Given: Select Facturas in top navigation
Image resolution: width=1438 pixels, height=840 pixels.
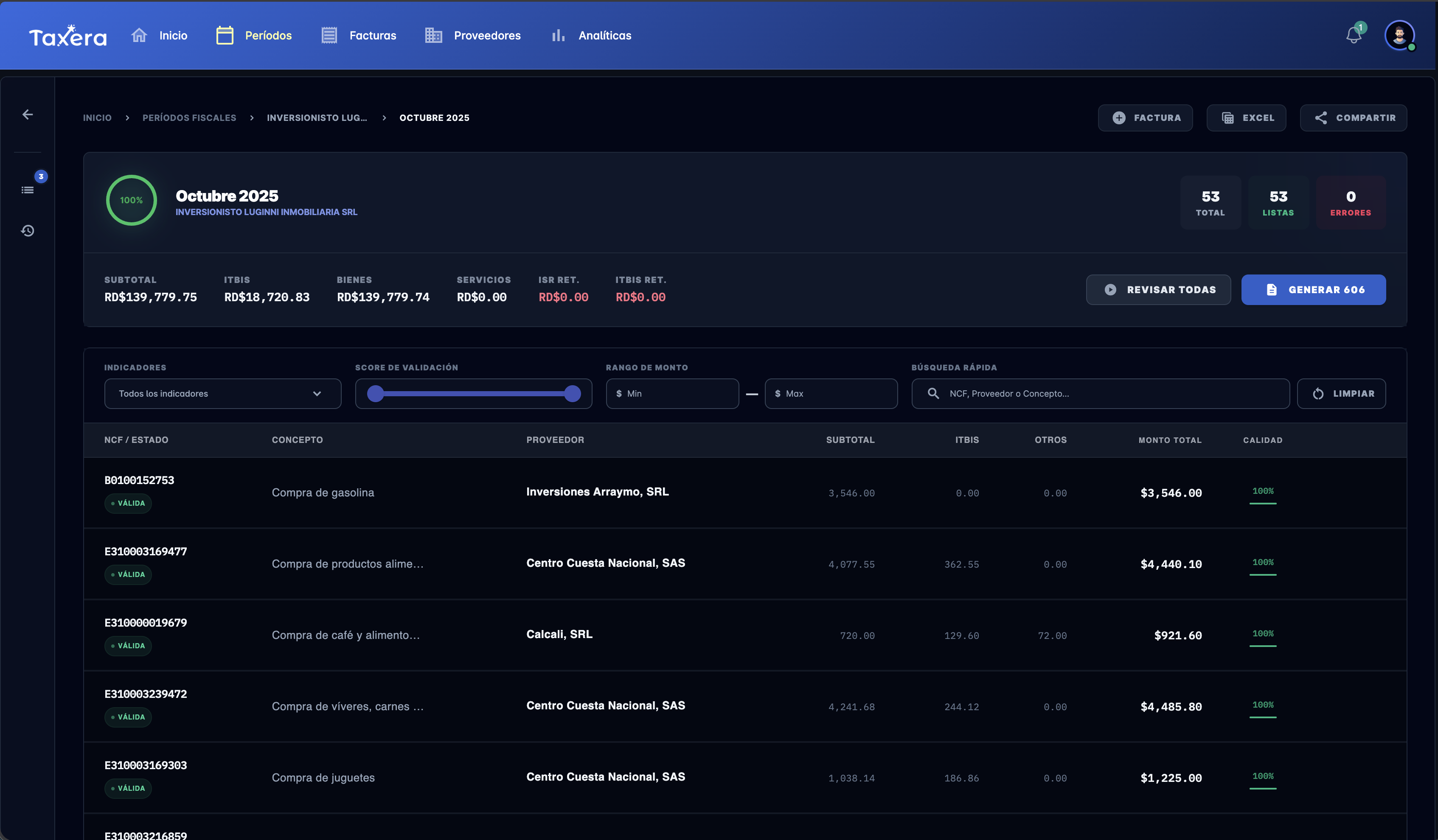Looking at the screenshot, I should pyautogui.click(x=373, y=35).
